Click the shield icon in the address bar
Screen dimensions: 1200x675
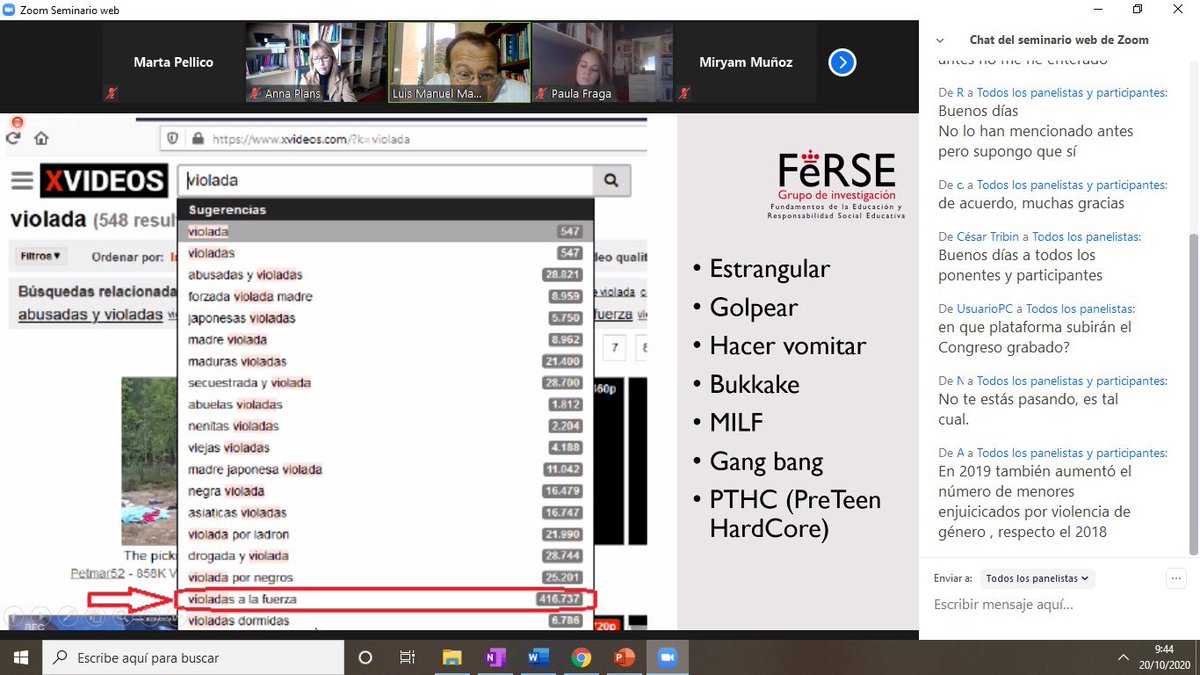click(x=173, y=139)
